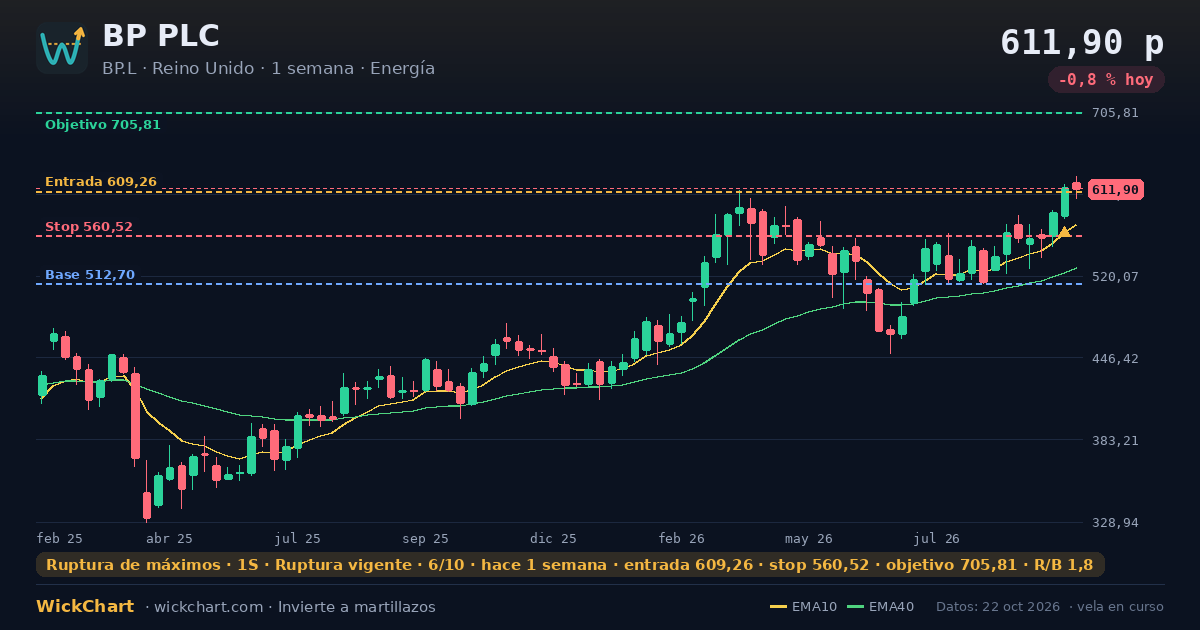Click the WickChart brand name in the footer

(x=85, y=607)
